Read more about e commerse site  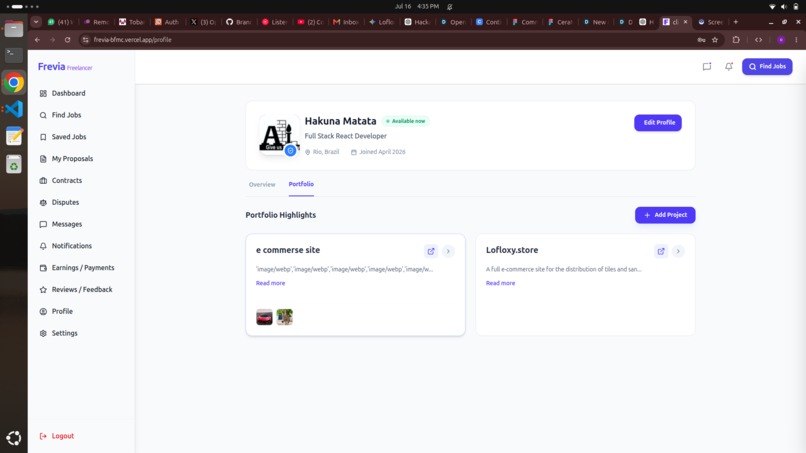(x=270, y=283)
